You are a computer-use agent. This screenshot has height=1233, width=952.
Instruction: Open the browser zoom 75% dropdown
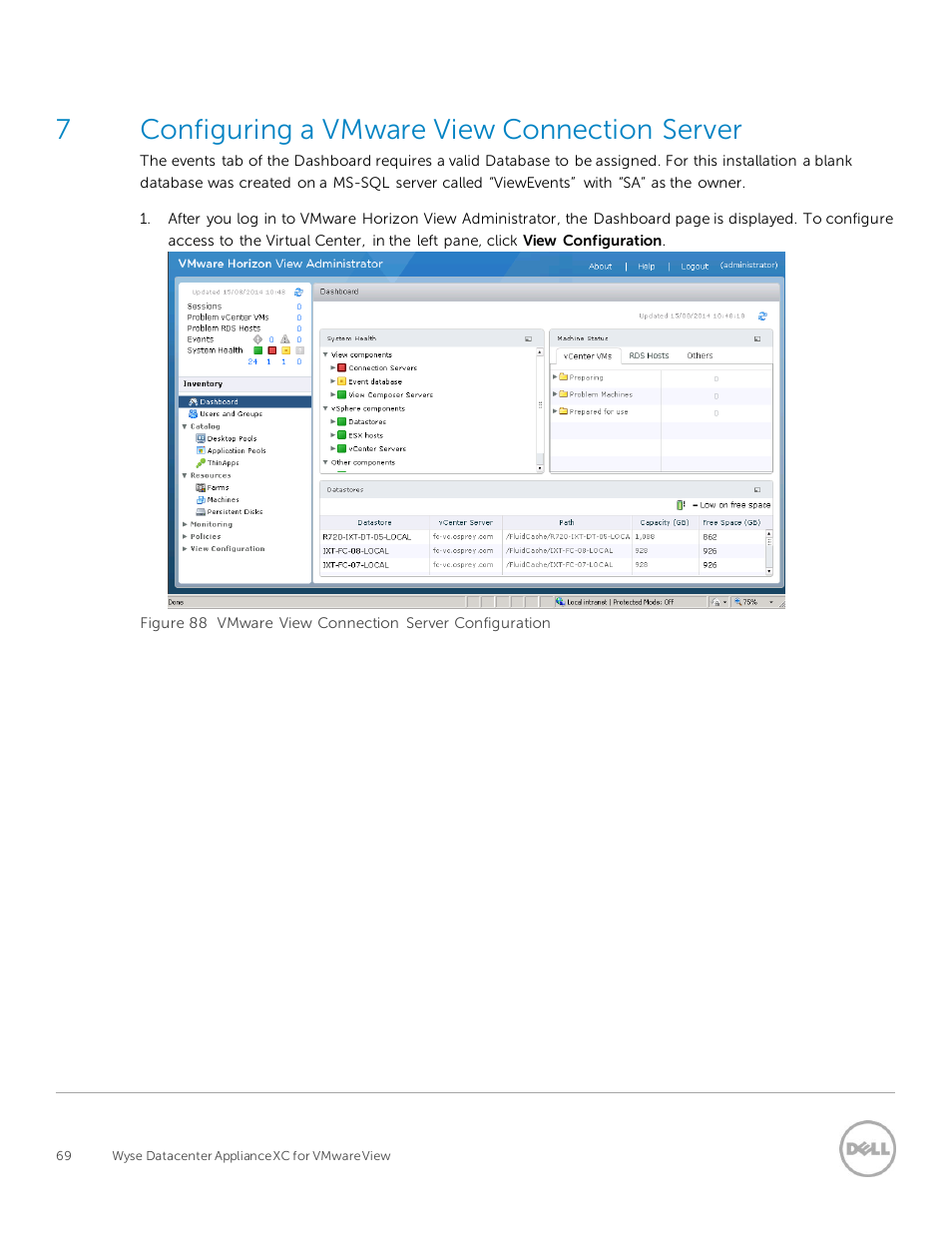click(771, 603)
